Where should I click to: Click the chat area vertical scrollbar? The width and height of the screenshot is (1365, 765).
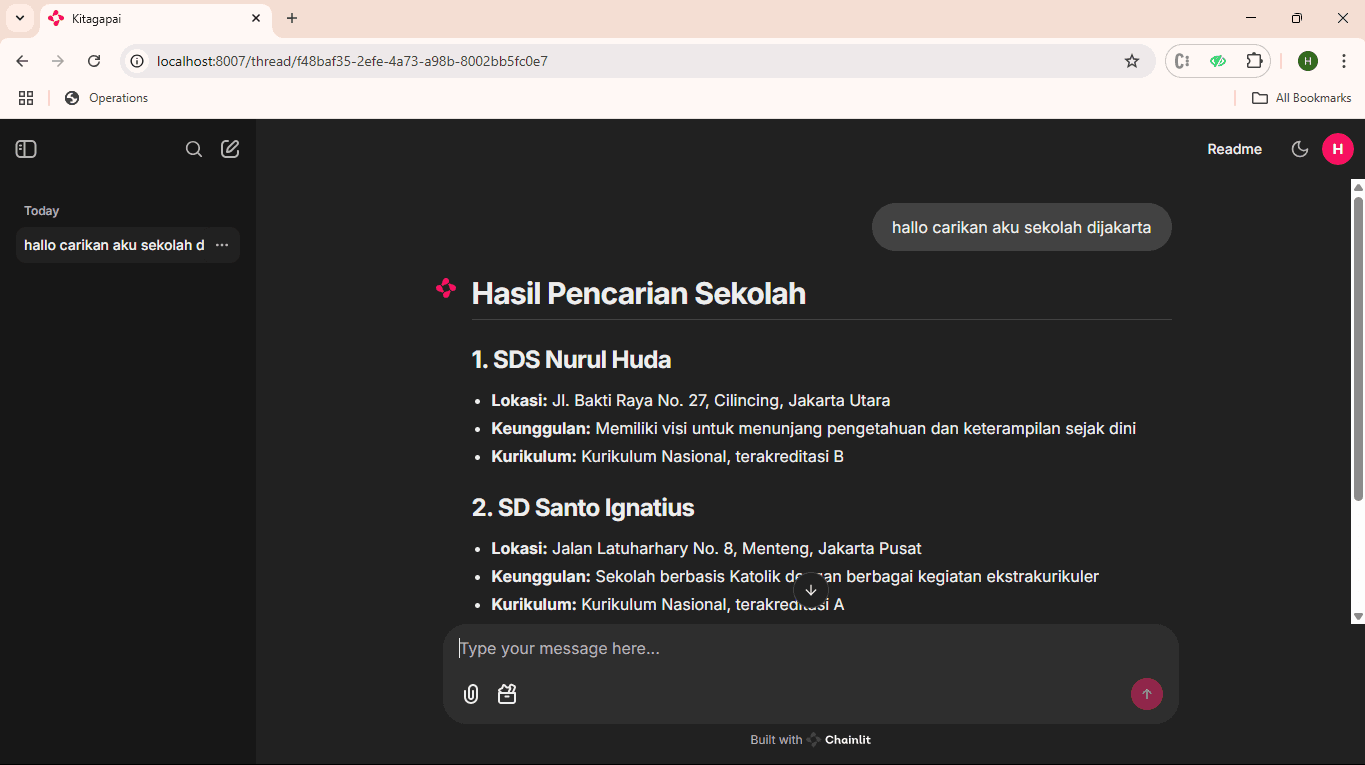1358,350
